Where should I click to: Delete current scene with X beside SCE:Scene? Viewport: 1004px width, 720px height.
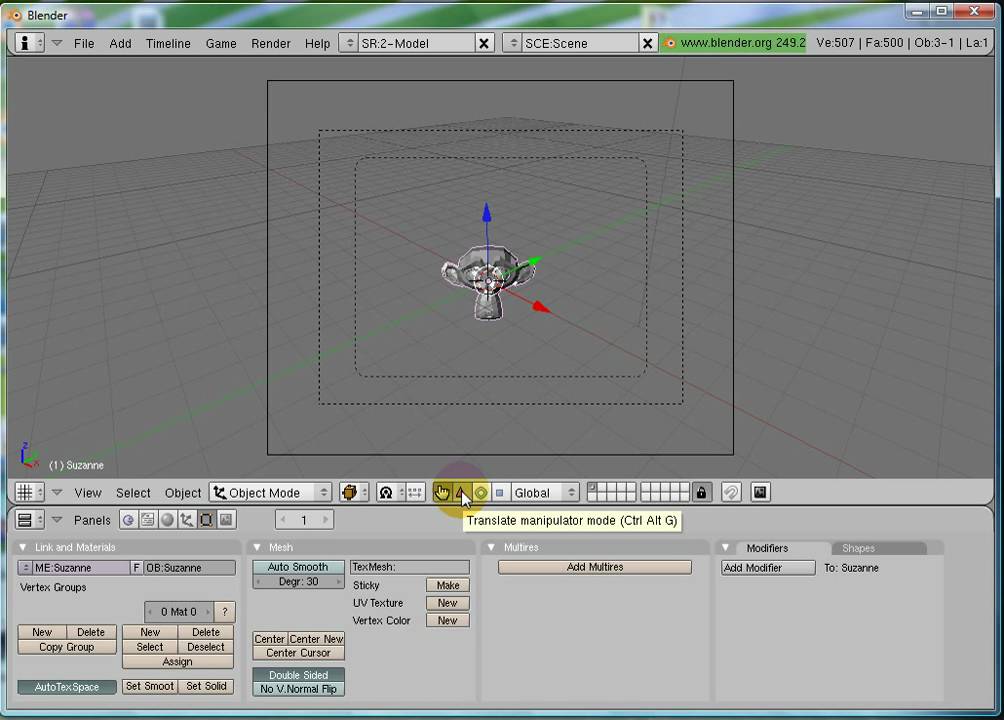click(x=647, y=43)
